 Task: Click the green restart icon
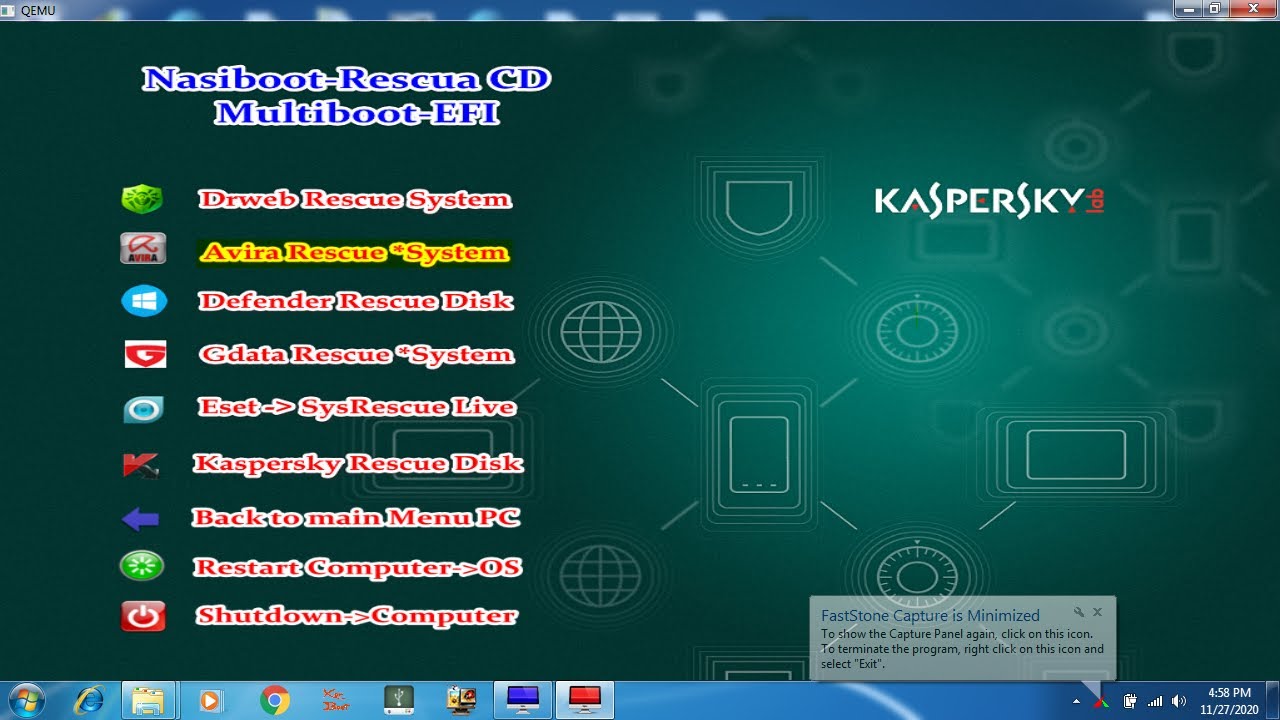[142, 567]
